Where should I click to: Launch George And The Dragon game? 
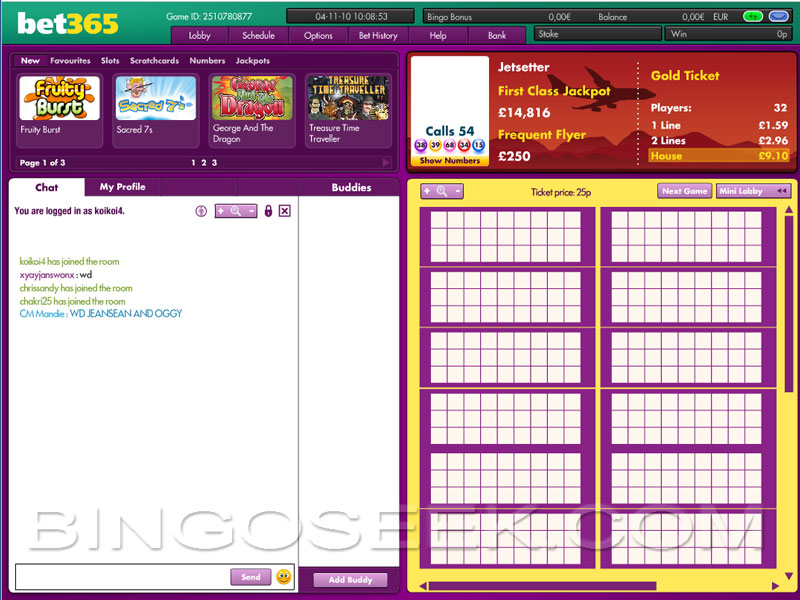252,110
